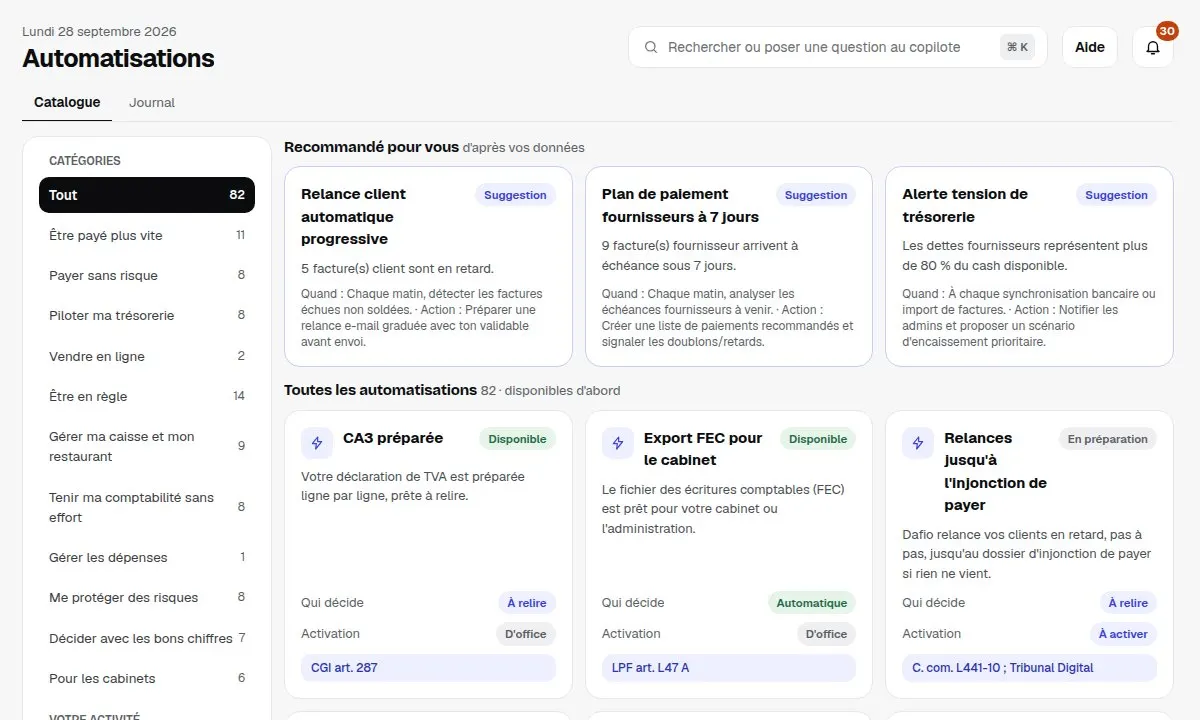Viewport: 1200px width, 720px height.
Task: Select Vendre en ligne category
Action: [x=147, y=356]
